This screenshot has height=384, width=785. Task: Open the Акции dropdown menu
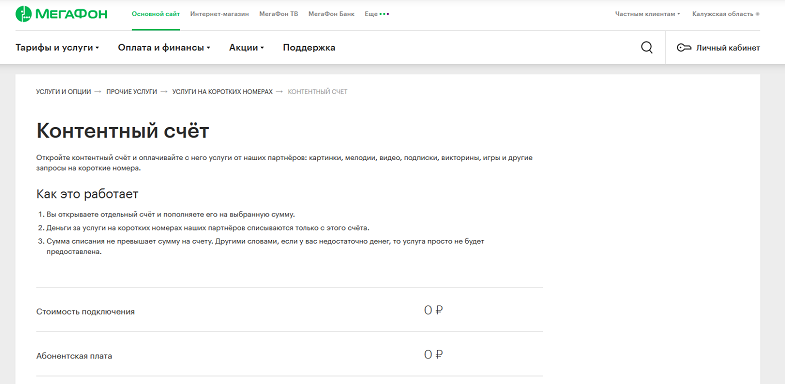pos(246,48)
